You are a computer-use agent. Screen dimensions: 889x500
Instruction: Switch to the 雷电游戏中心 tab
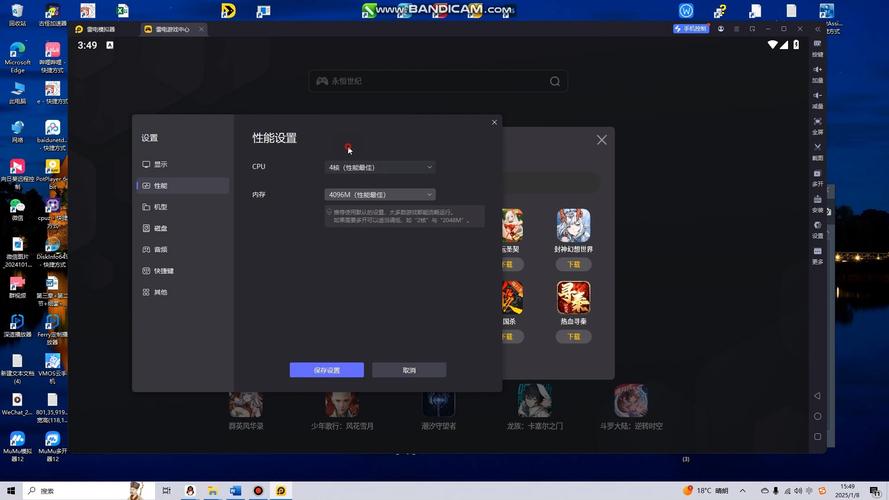pos(172,29)
